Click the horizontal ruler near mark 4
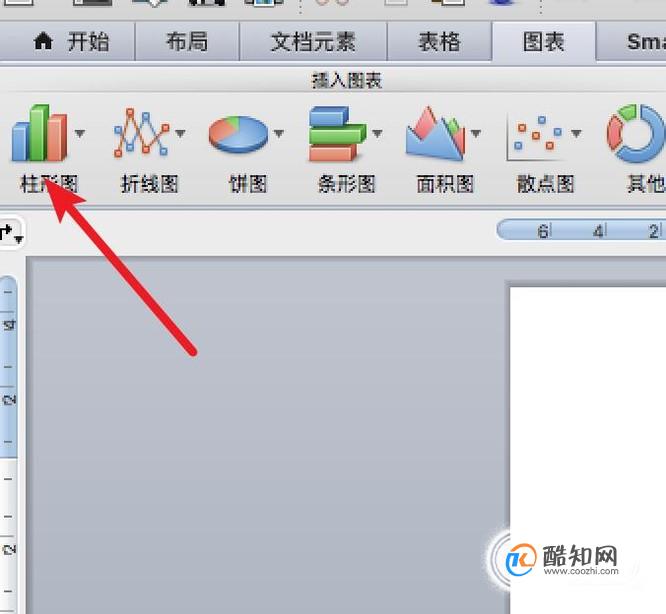Viewport: 666px width, 614px height. click(x=598, y=231)
